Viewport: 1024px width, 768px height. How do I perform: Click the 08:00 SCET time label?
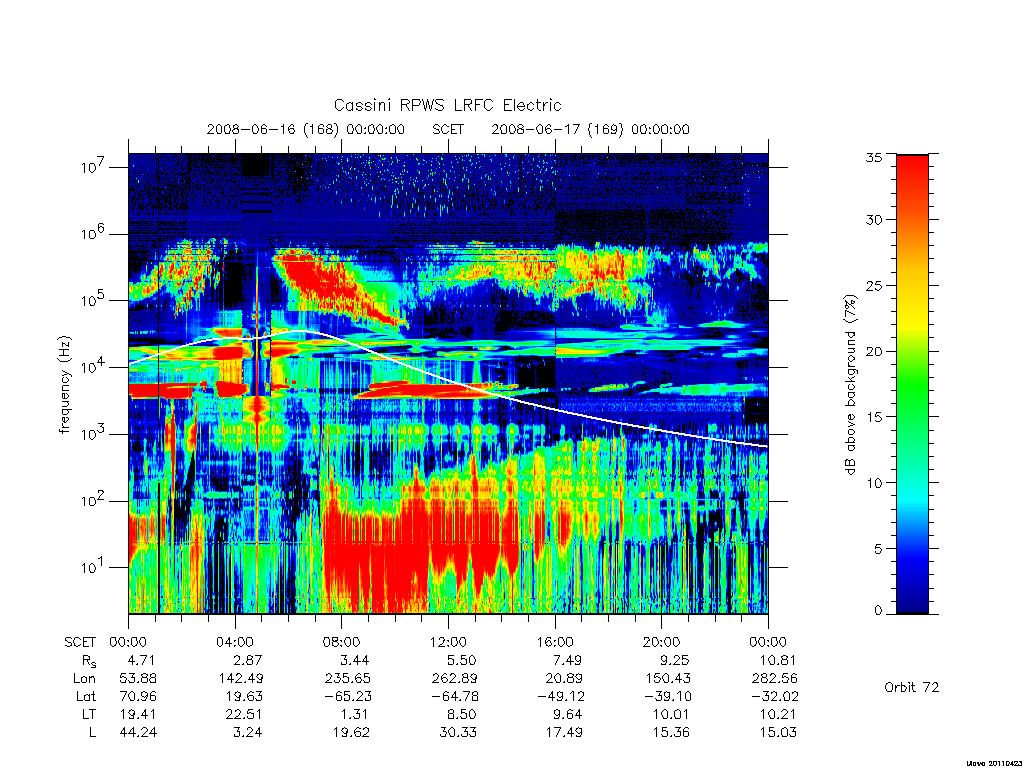point(342,642)
